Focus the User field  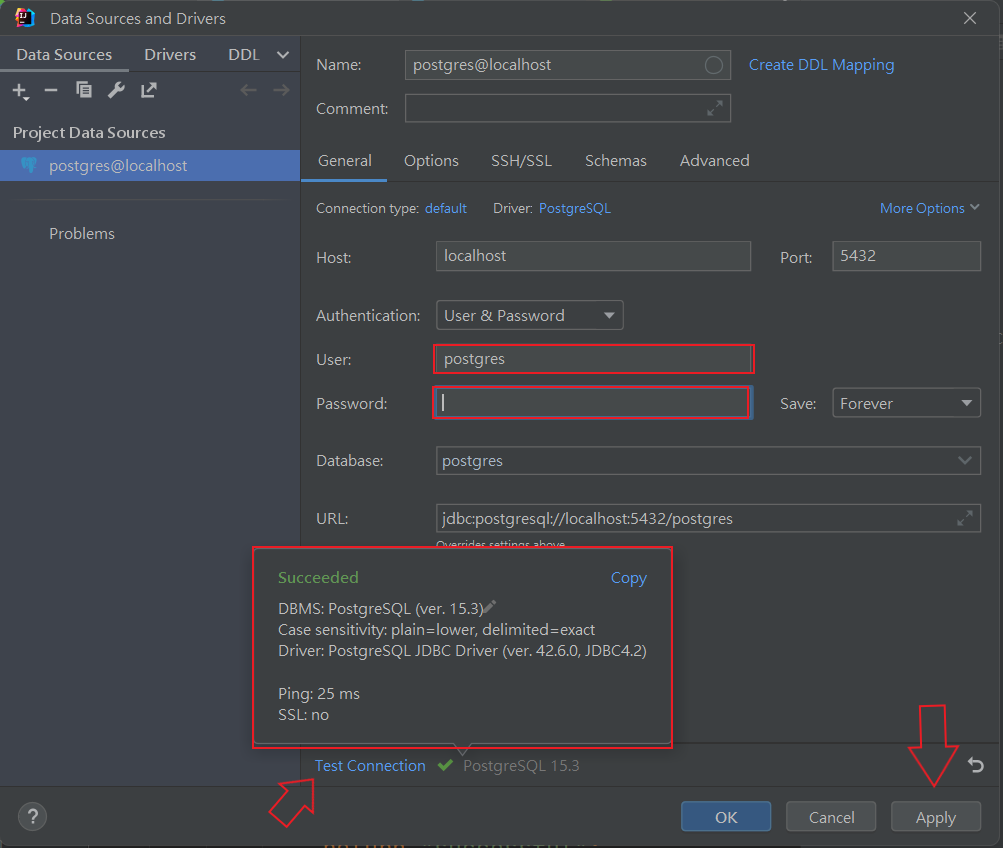point(593,359)
